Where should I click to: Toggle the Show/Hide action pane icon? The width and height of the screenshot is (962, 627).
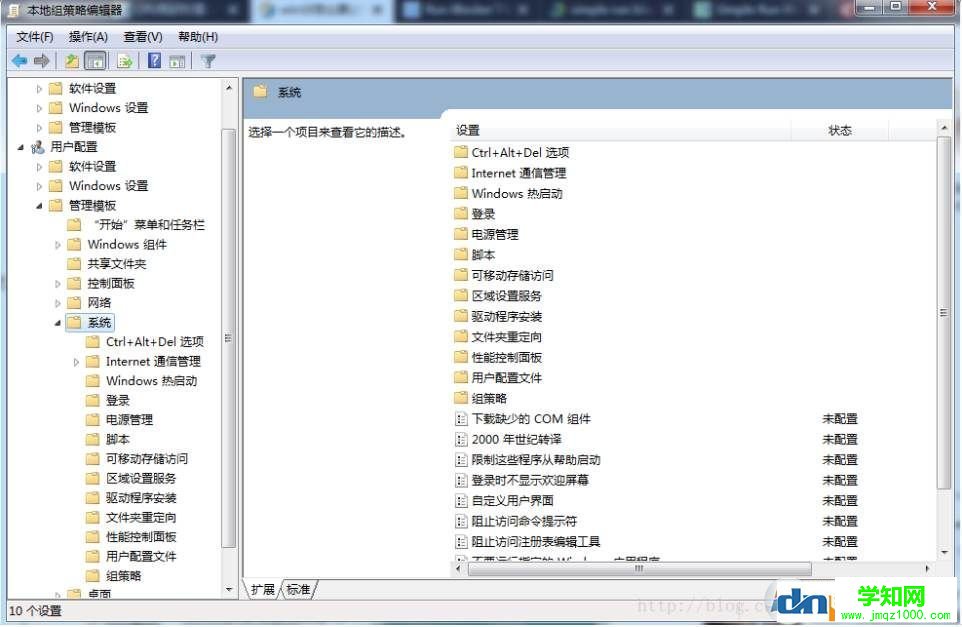(177, 61)
